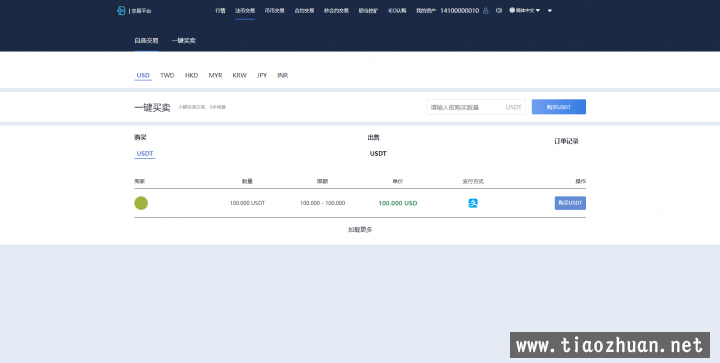Click the 购买USDT button beside the input

click(558, 107)
